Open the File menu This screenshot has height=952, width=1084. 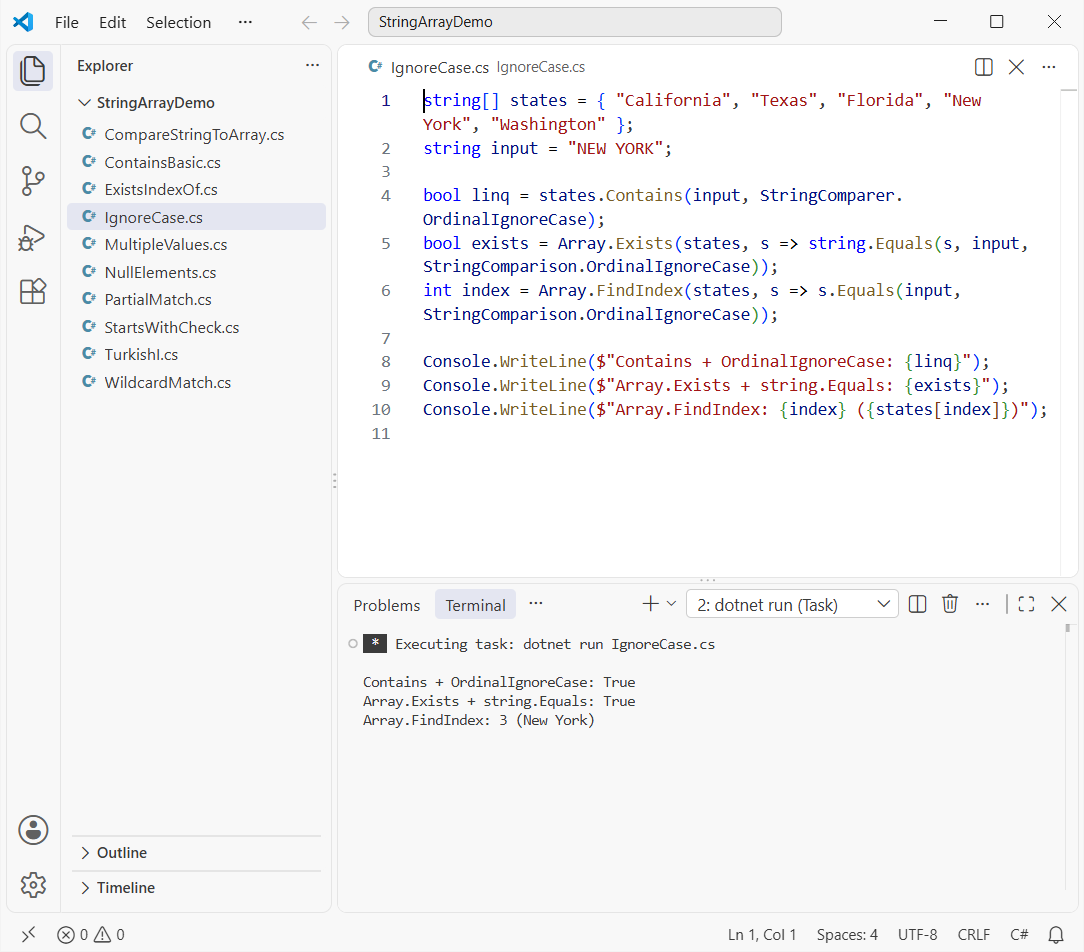[66, 22]
